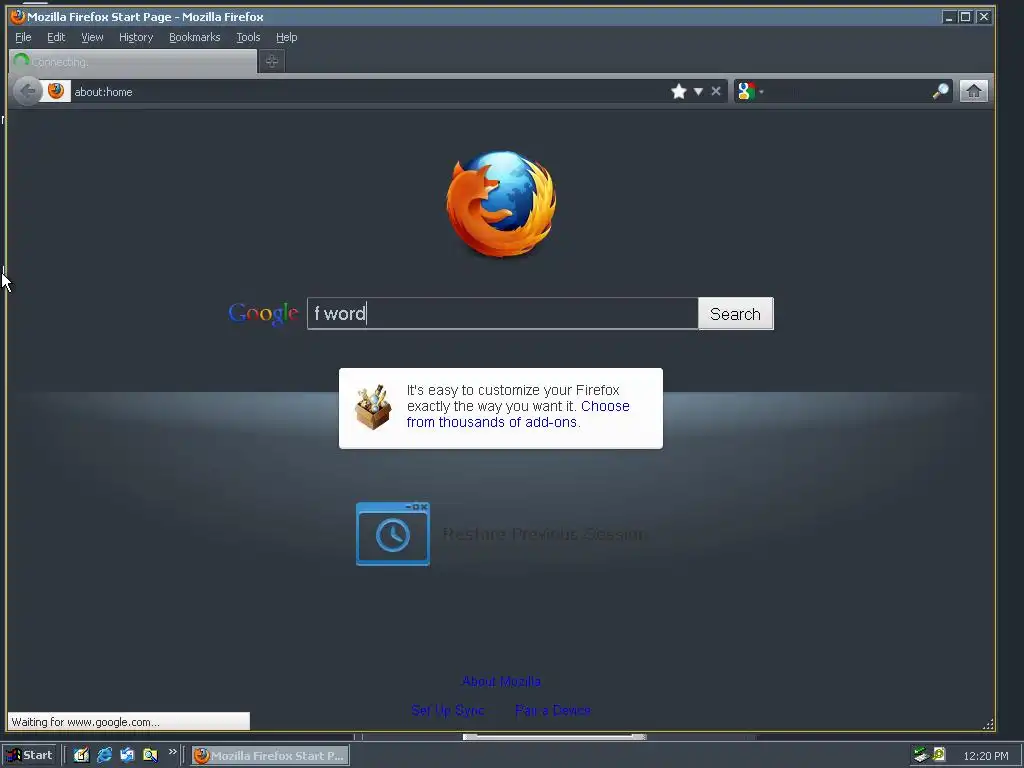1024x768 pixels.
Task: Launch first quick launch icon next to Start
Action: (81, 756)
